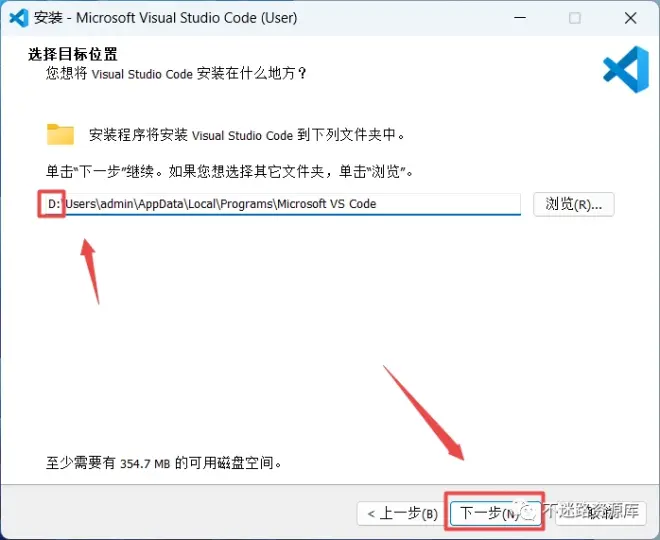Click the text 安装程序将安装 Visual Studio Code 到下列文件夹中
Screen dimensions: 660x540
(x=247, y=135)
